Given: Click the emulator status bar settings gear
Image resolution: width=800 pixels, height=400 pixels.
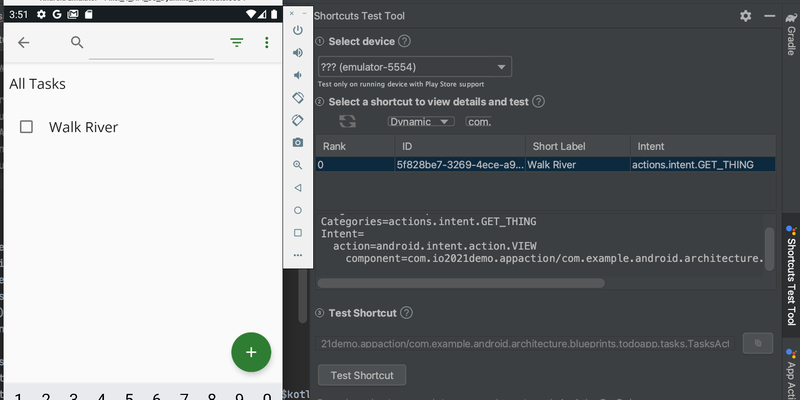Looking at the screenshot, I should tap(41, 14).
